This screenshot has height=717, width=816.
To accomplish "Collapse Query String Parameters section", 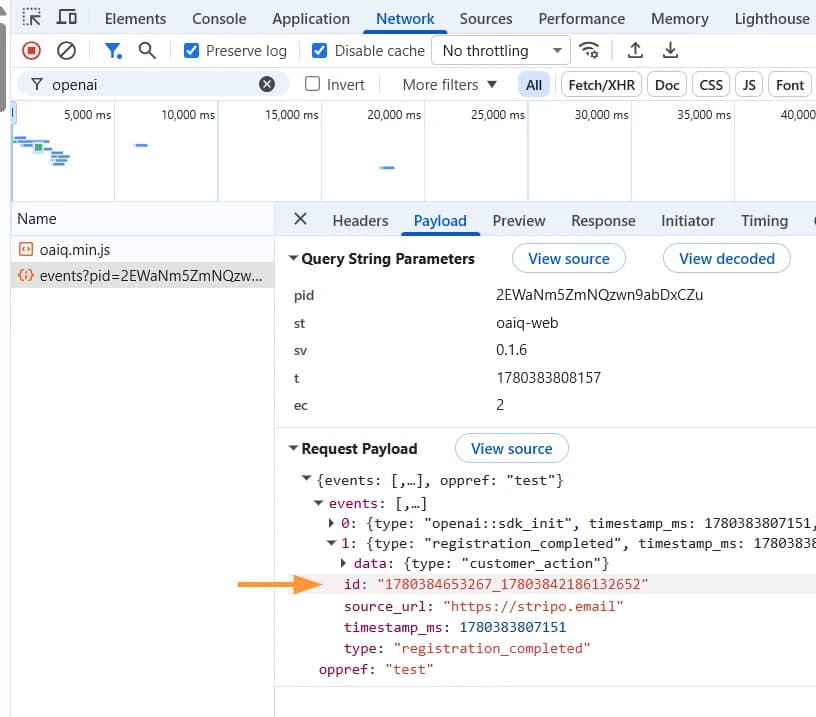I will pyautogui.click(x=293, y=258).
